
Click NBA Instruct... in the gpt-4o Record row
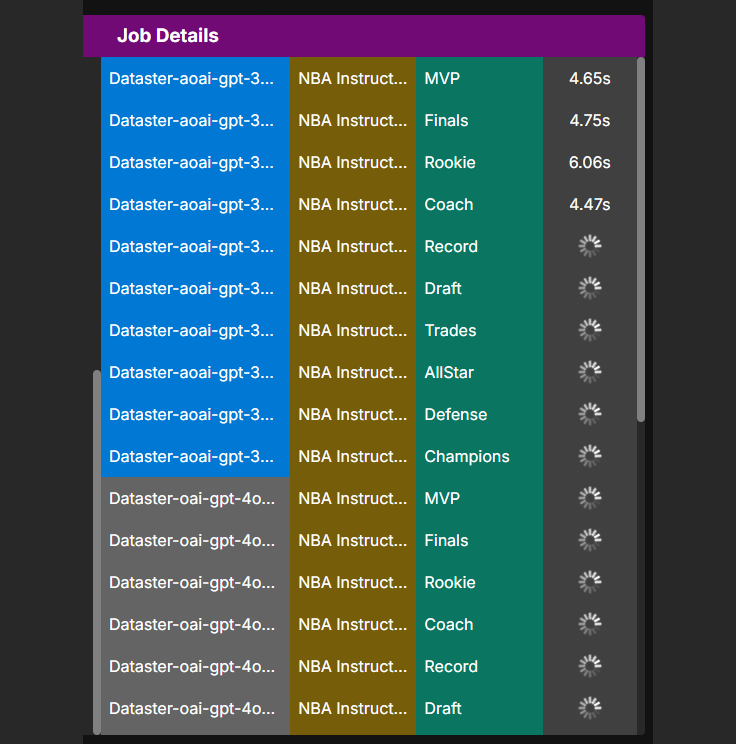tap(353, 666)
